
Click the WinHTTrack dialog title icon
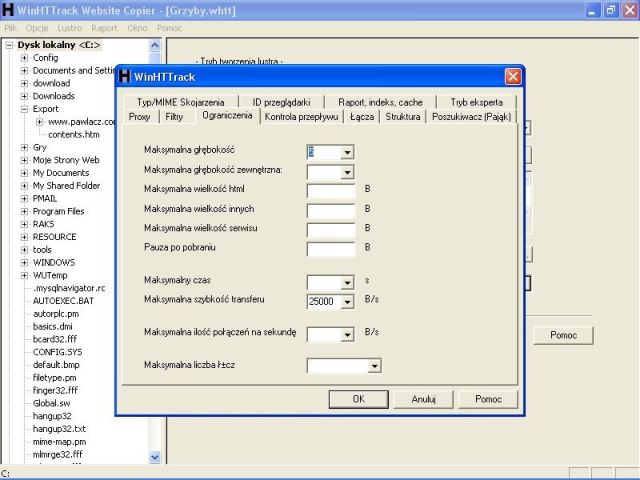(x=125, y=76)
